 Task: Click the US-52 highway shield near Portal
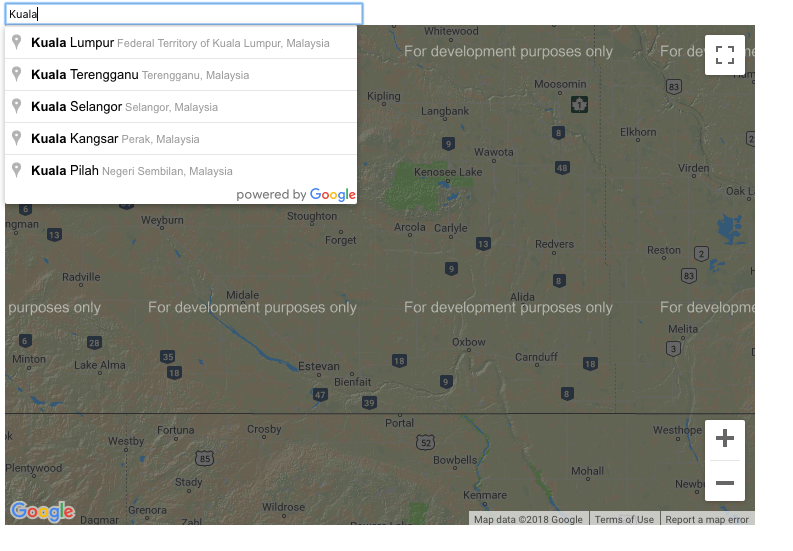coord(427,442)
